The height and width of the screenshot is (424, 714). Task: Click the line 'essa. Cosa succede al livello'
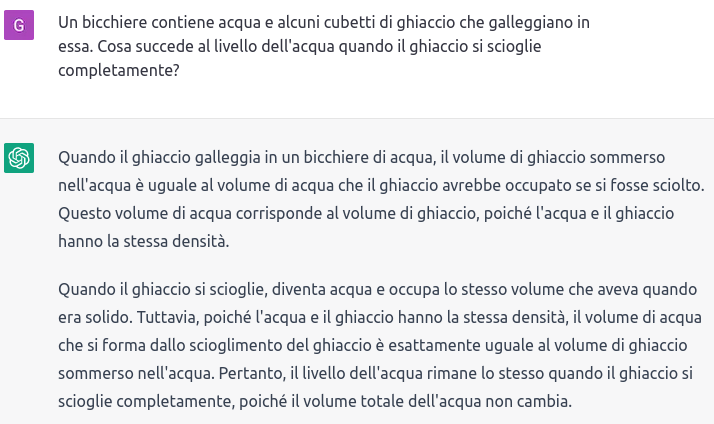(300, 46)
